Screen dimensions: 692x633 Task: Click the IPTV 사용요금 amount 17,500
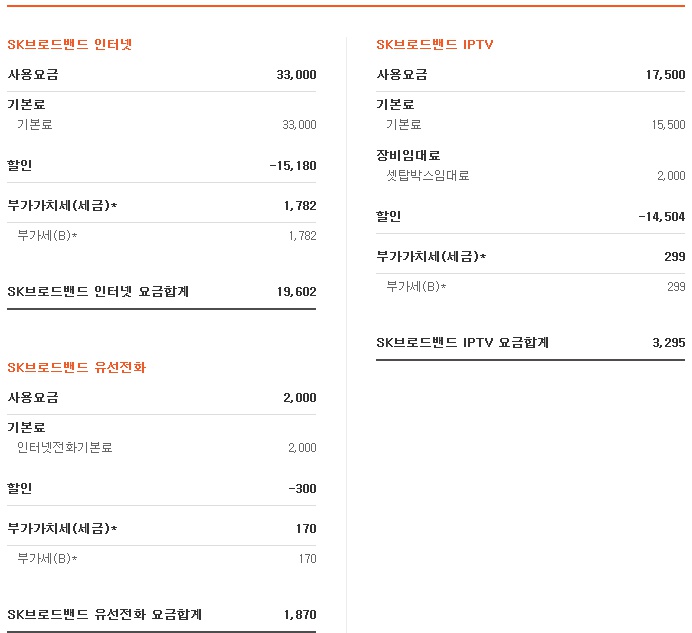(665, 75)
